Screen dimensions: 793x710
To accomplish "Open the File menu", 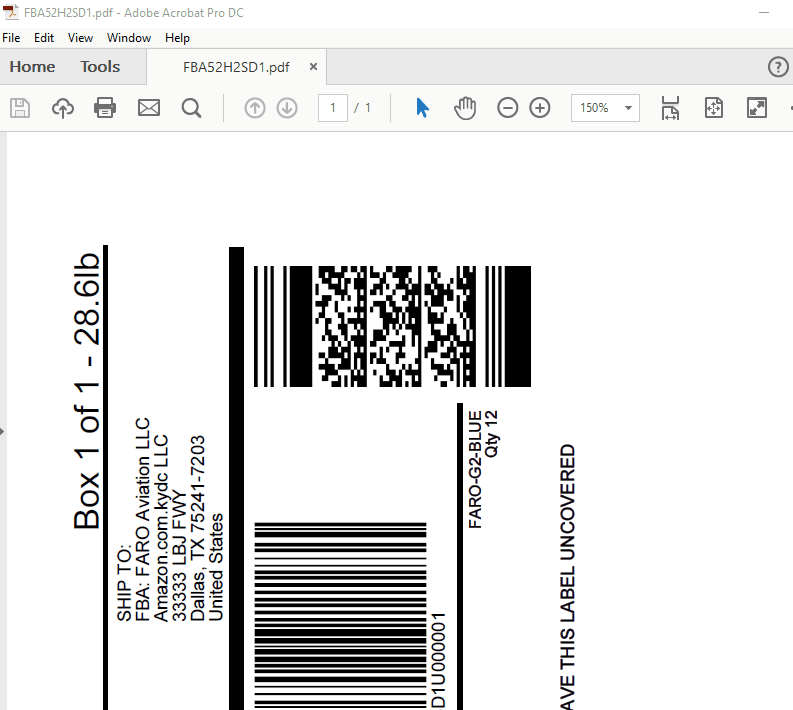I will click(11, 38).
